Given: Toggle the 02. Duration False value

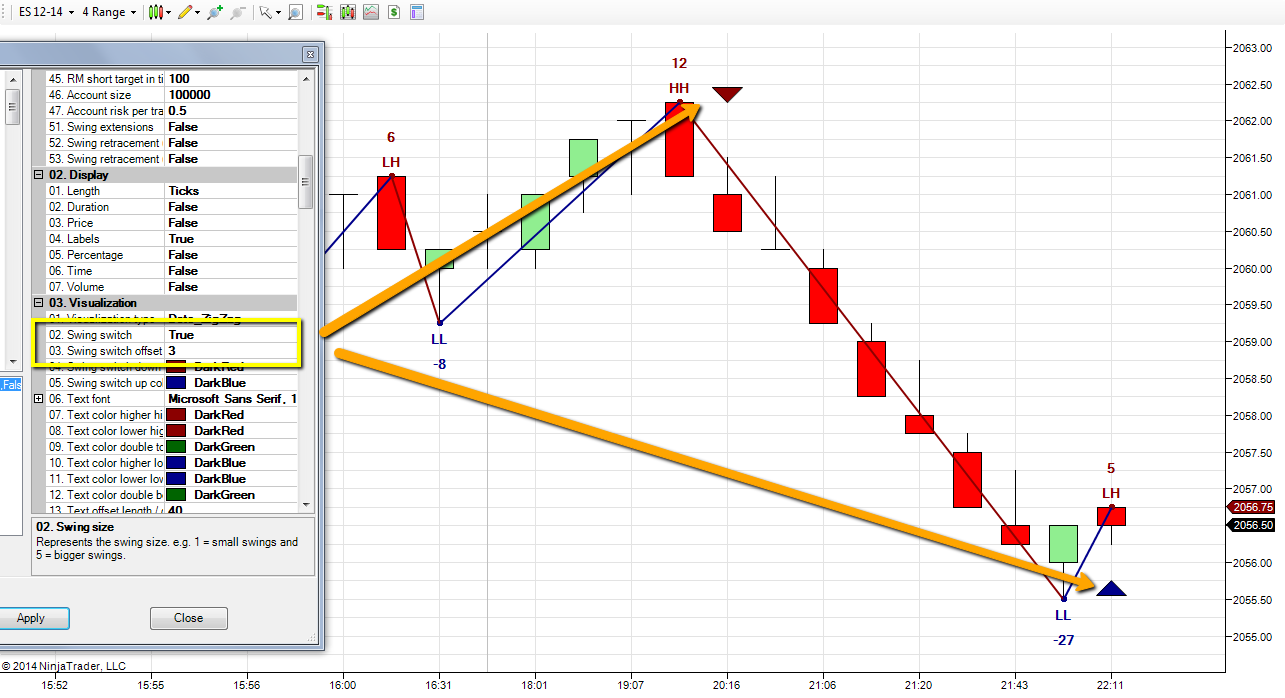Looking at the screenshot, I should click(x=231, y=207).
